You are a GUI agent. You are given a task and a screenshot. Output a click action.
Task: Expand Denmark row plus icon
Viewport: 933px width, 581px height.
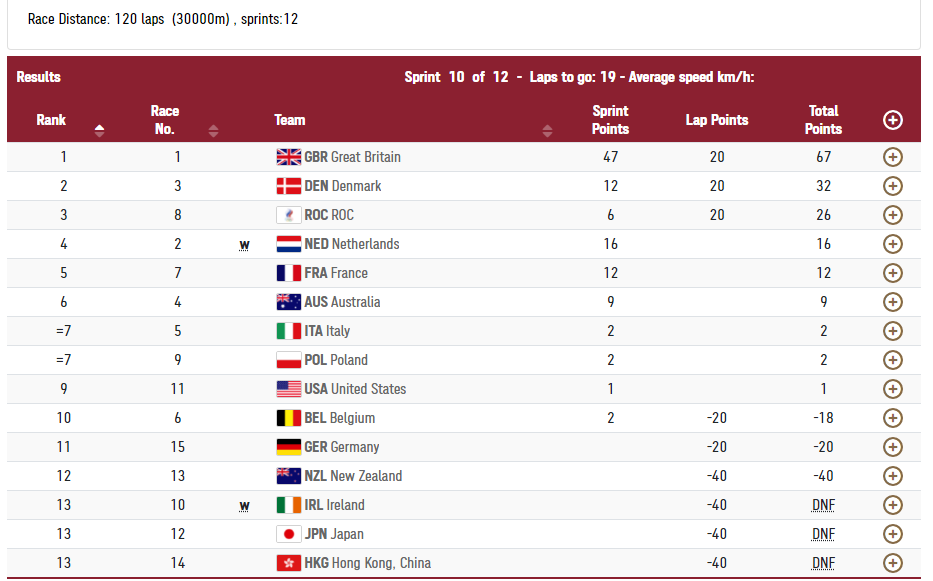pyautogui.click(x=892, y=186)
